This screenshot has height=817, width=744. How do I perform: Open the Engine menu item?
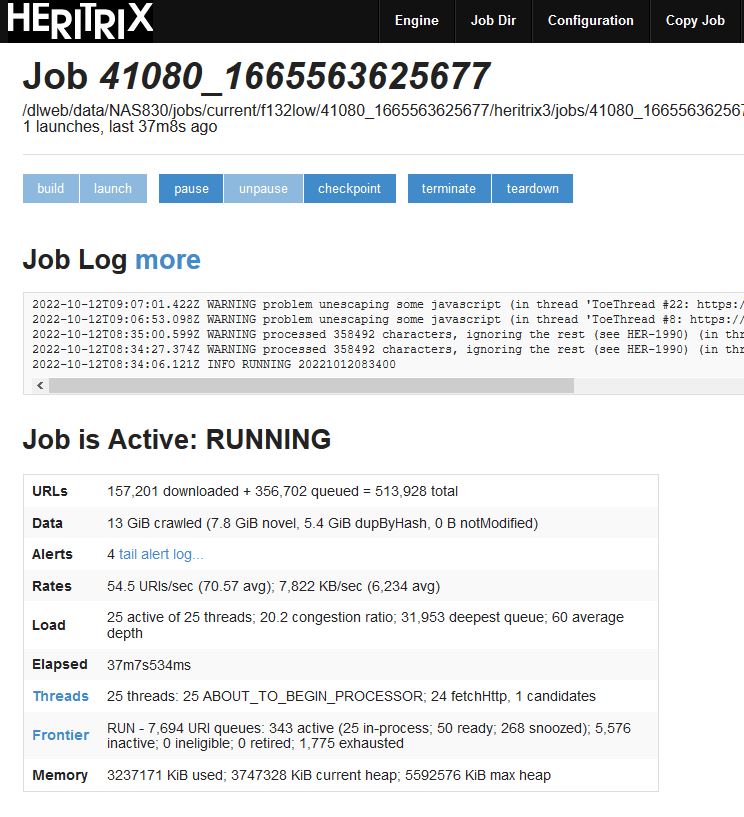[x=417, y=21]
